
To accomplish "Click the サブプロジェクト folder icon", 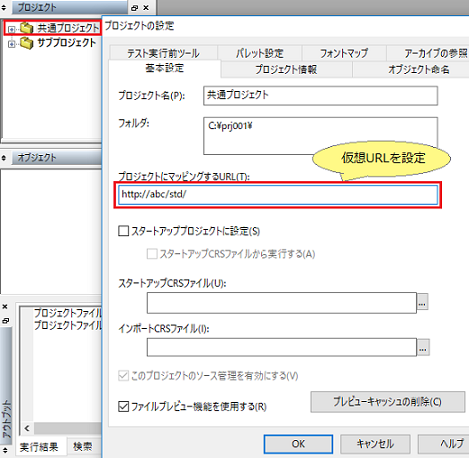I will point(27,43).
